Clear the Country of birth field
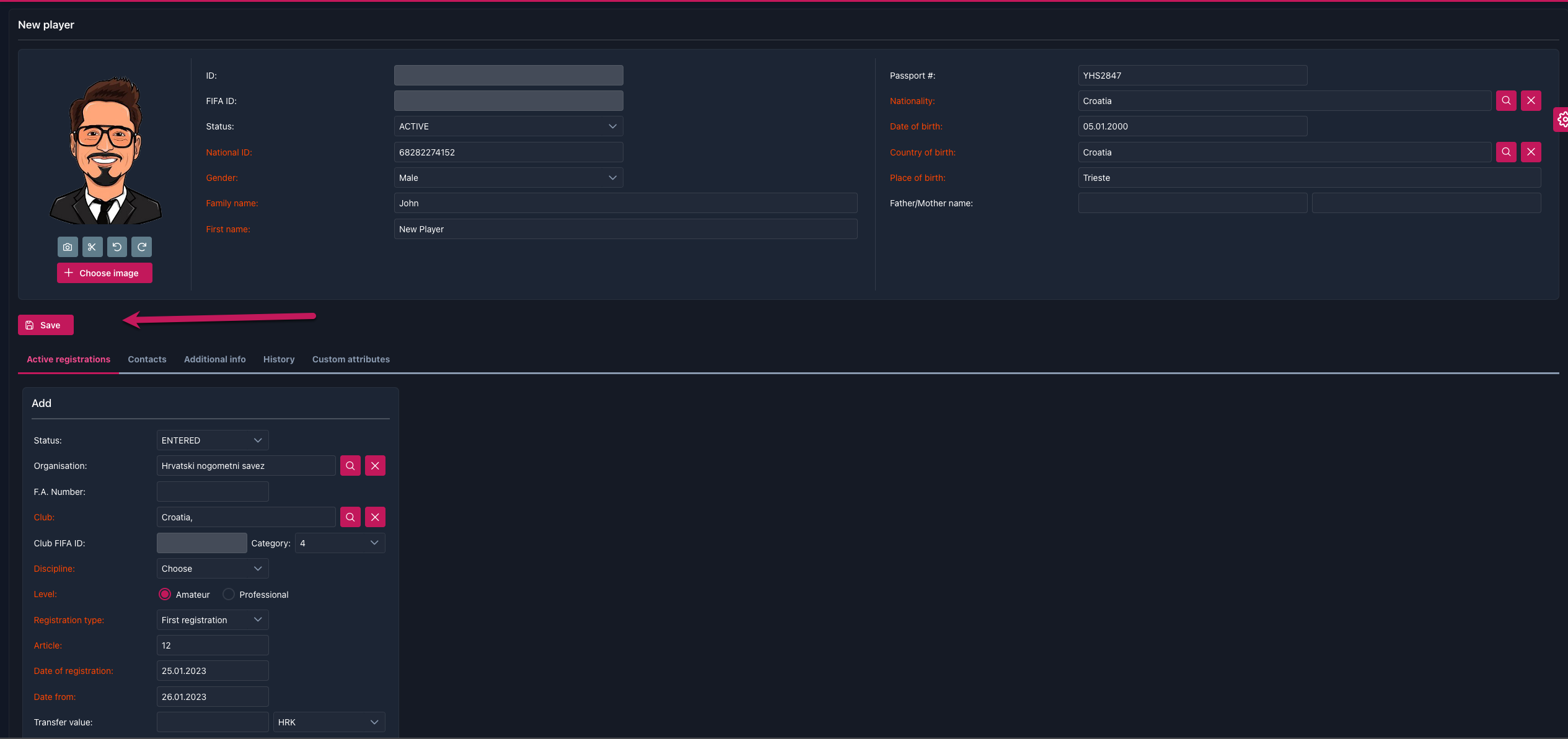The height and width of the screenshot is (739, 1568). (1531, 152)
